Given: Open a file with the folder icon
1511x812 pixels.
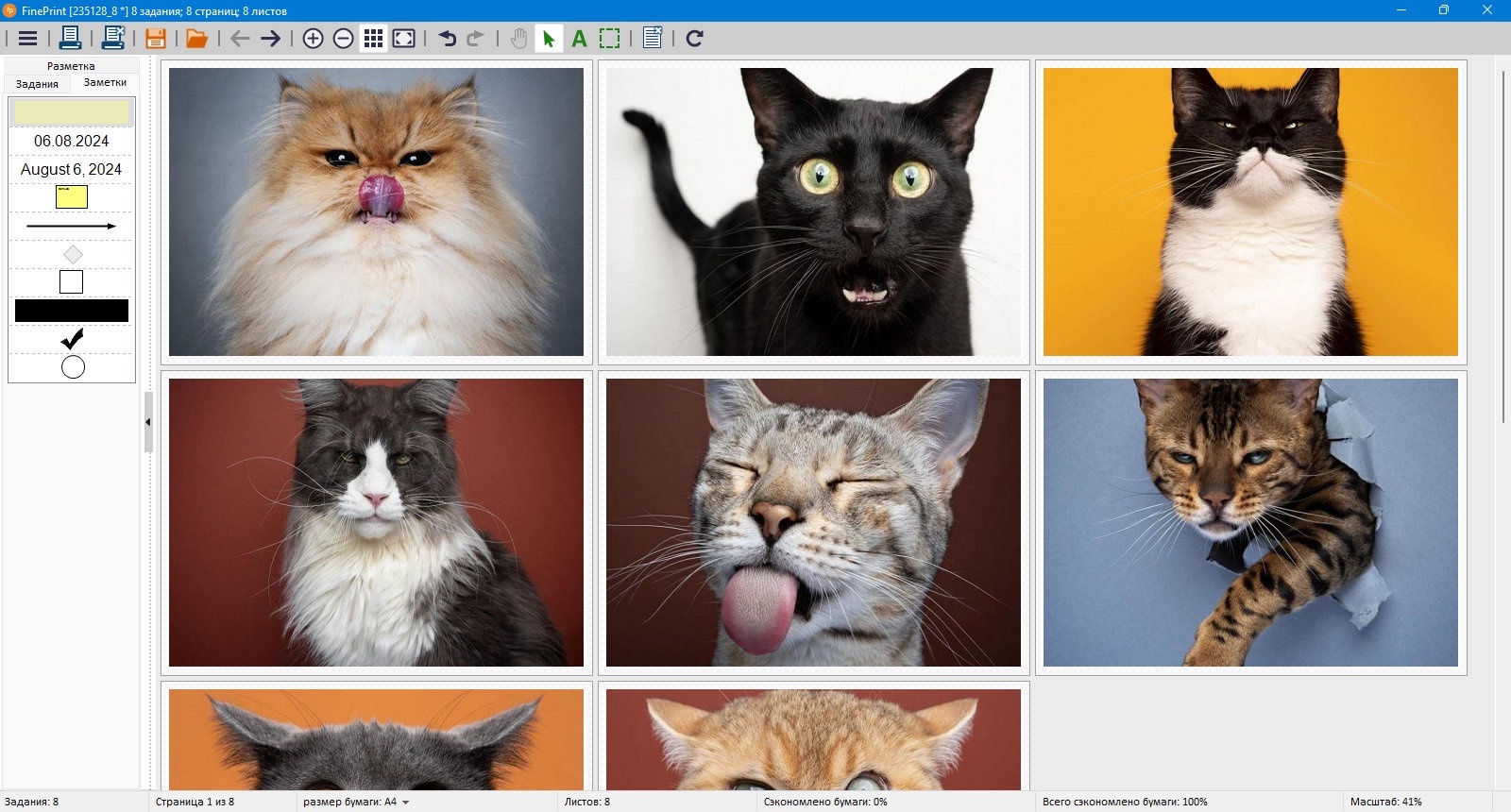Looking at the screenshot, I should pos(196,39).
